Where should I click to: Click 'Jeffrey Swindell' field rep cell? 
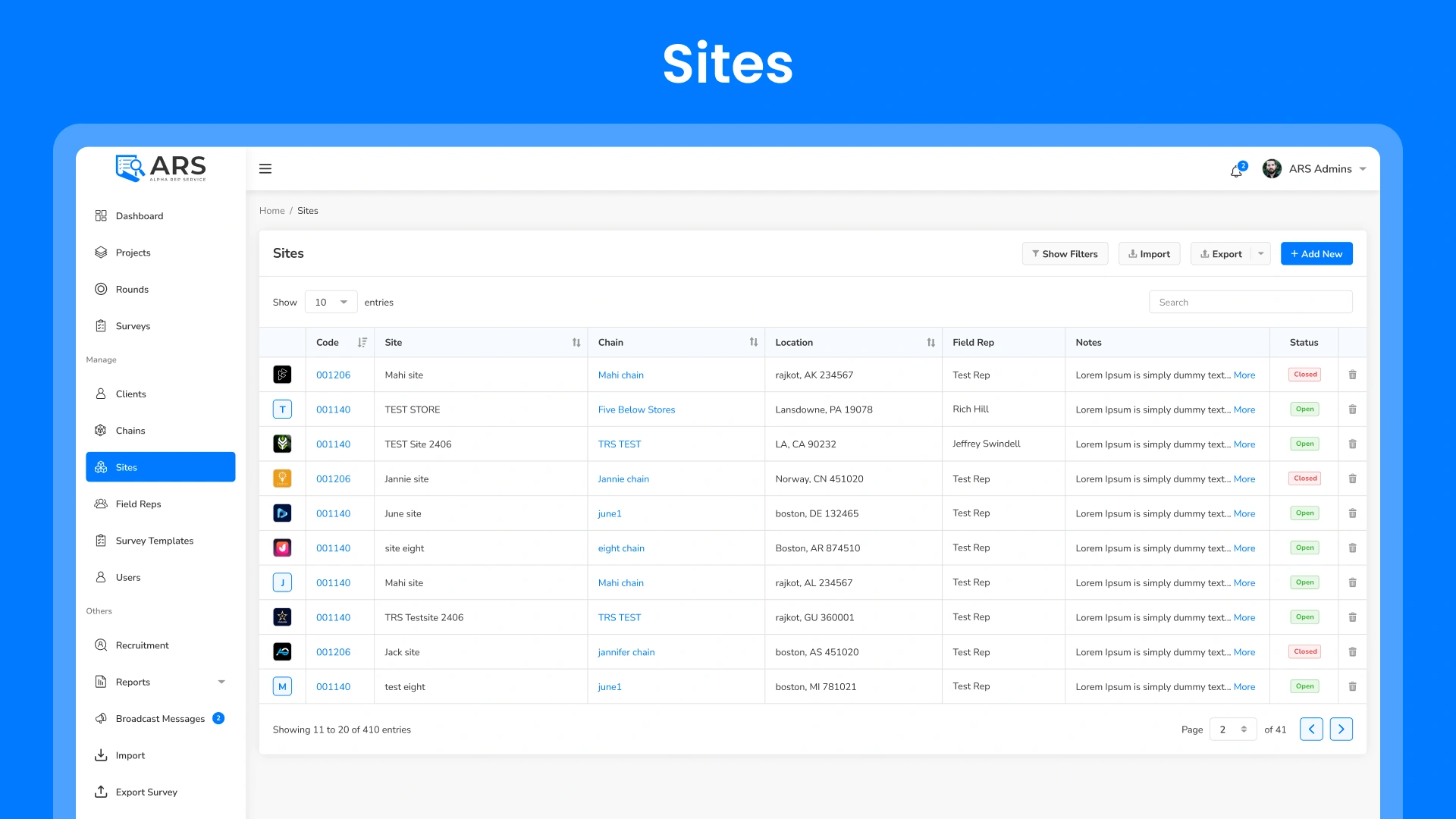click(x=986, y=444)
